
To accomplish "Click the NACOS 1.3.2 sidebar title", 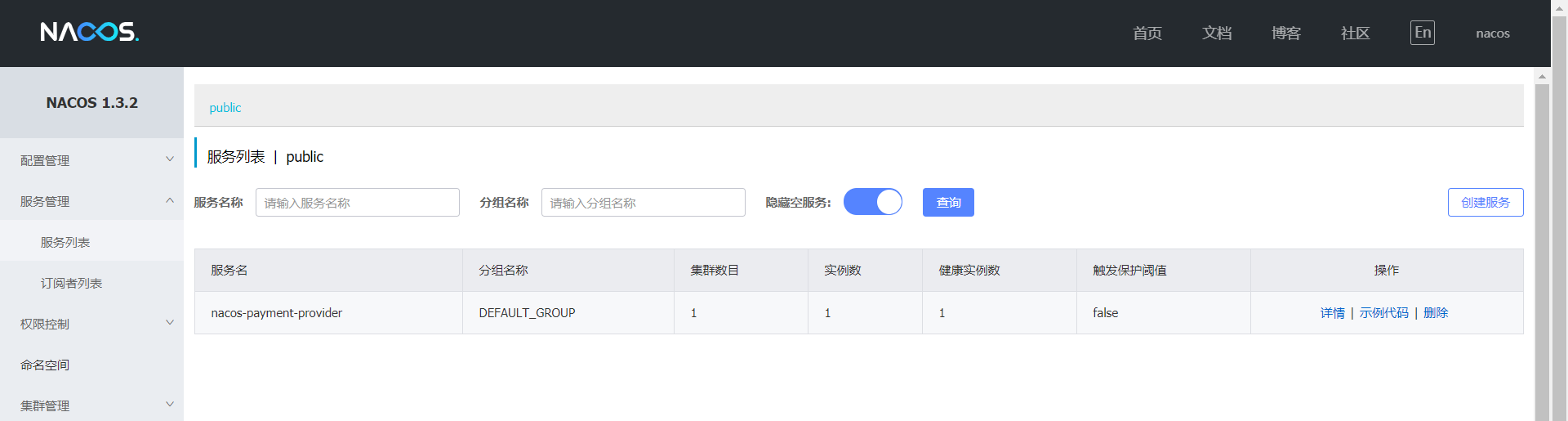I will click(91, 103).
